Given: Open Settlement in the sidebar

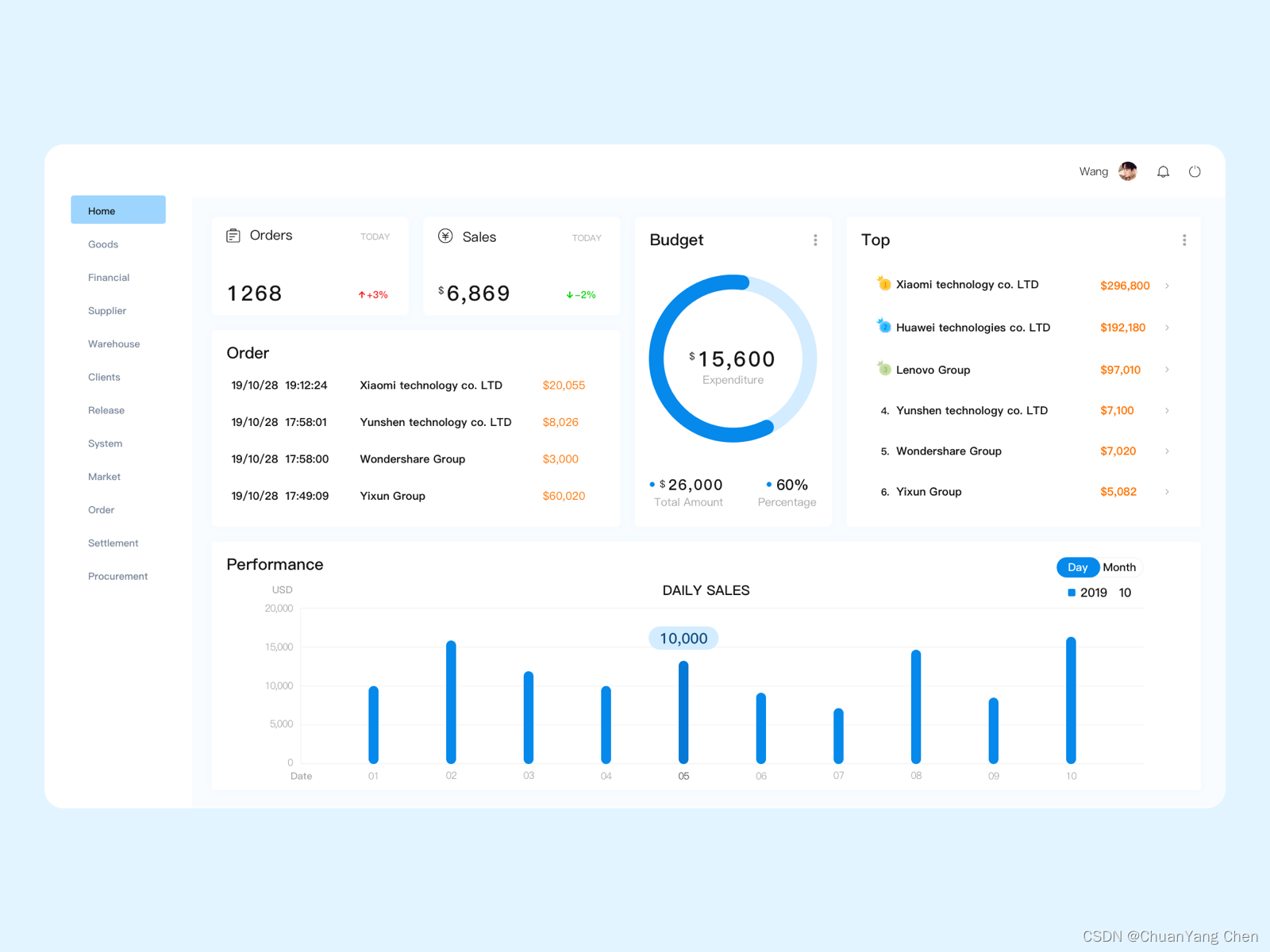Looking at the screenshot, I should pos(114,543).
